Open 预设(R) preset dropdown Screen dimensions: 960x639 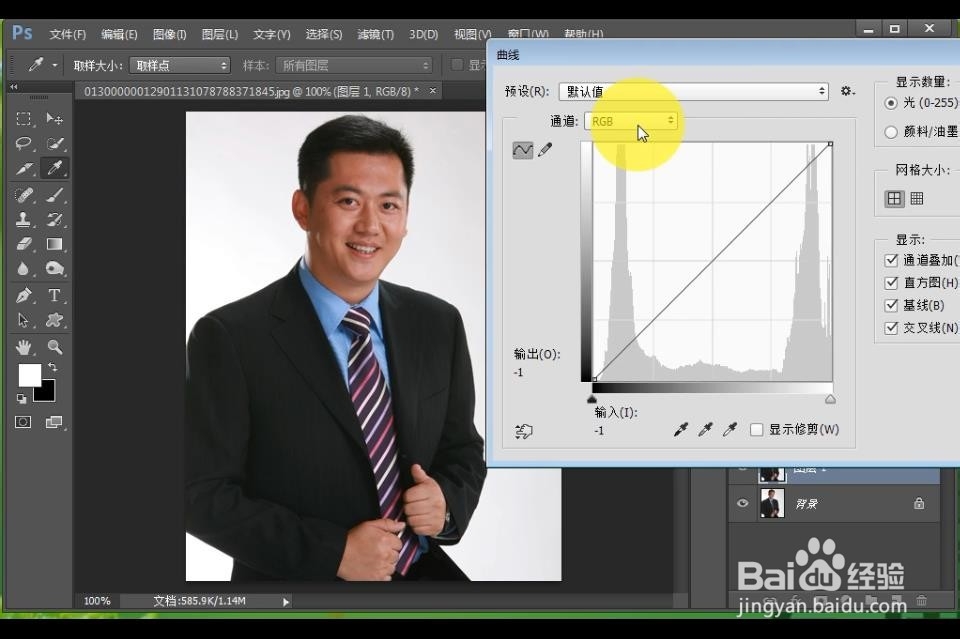pyautogui.click(x=694, y=92)
